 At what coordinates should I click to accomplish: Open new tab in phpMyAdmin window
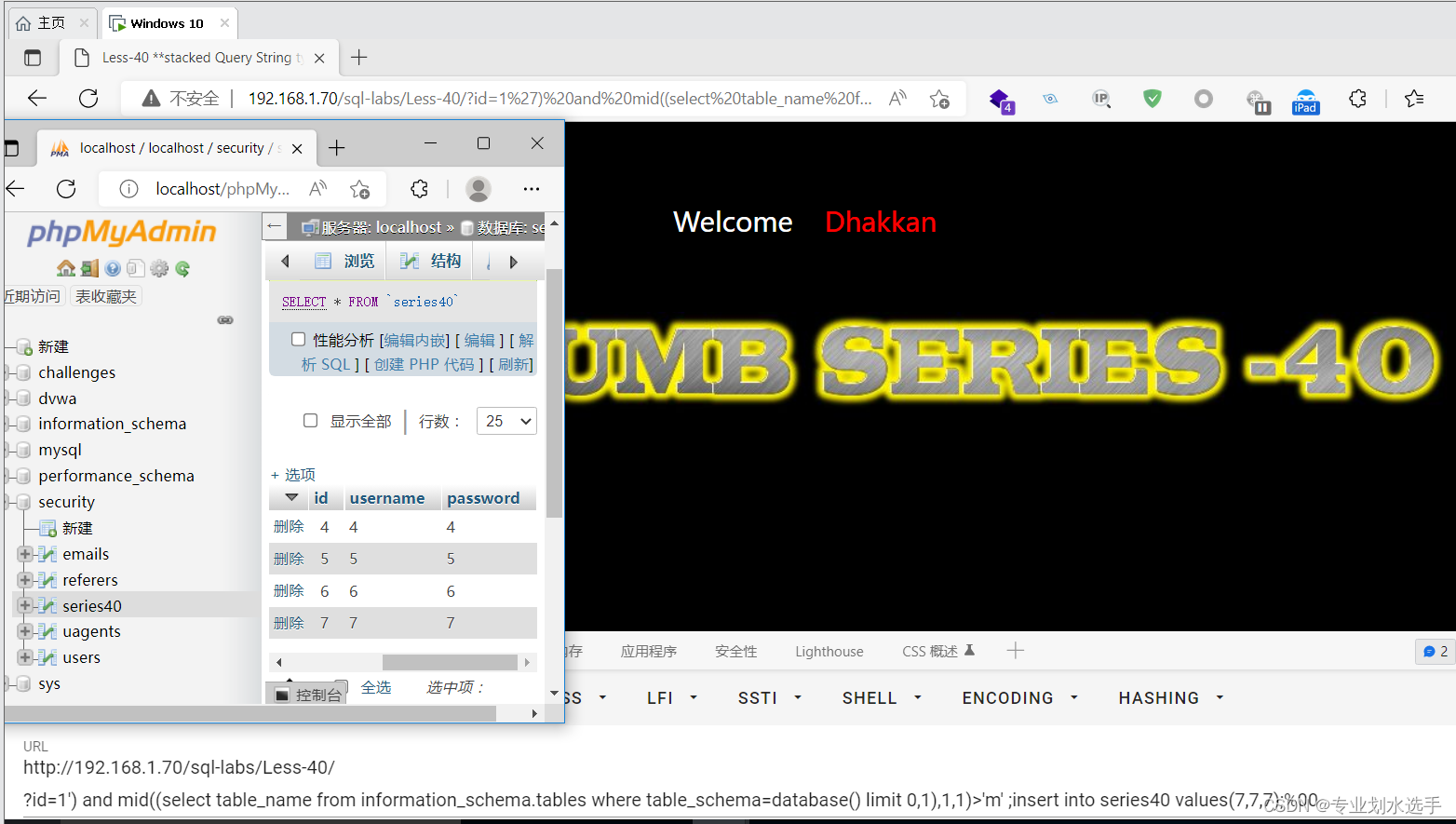(337, 148)
